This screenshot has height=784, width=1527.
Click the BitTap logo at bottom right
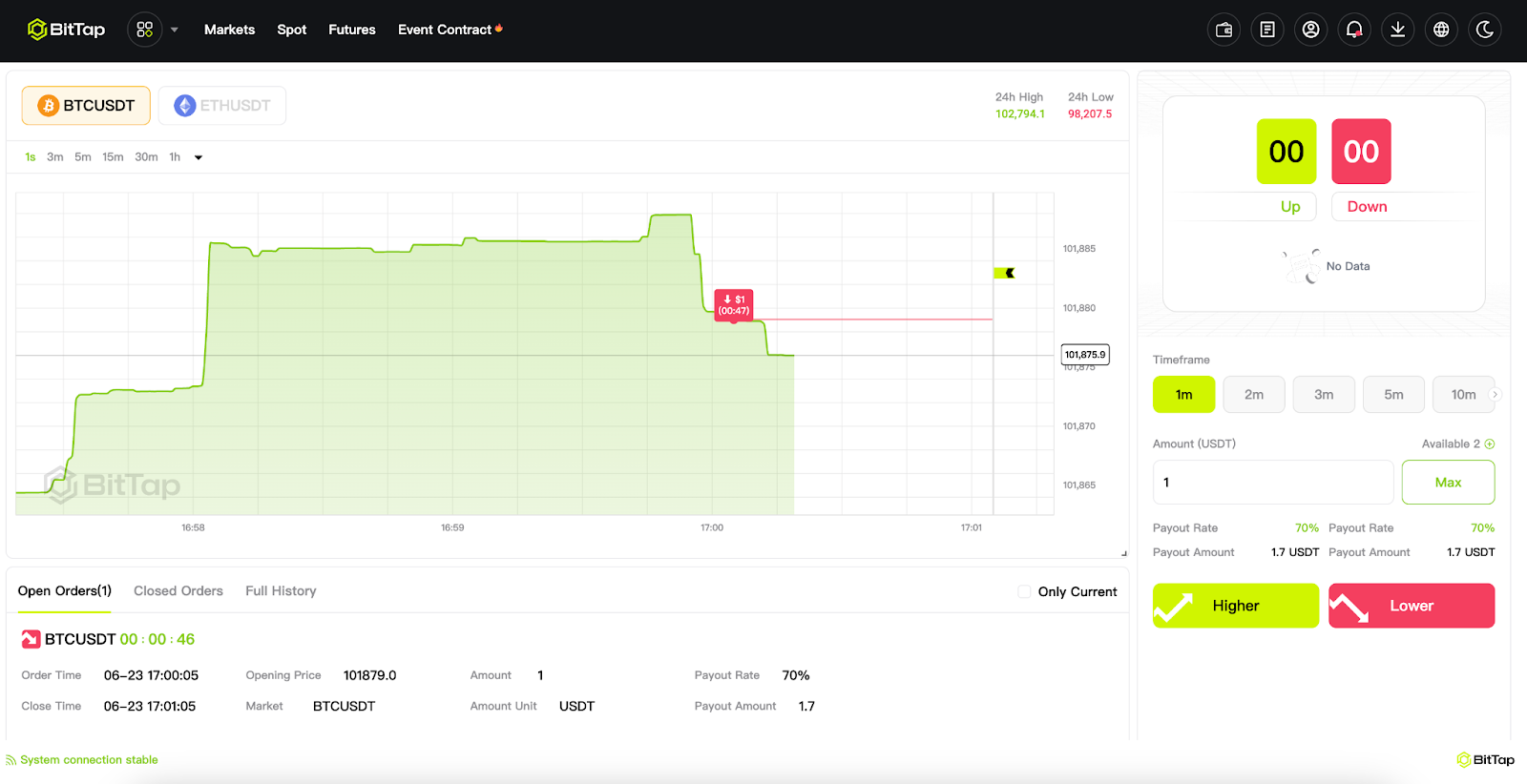click(x=1485, y=760)
